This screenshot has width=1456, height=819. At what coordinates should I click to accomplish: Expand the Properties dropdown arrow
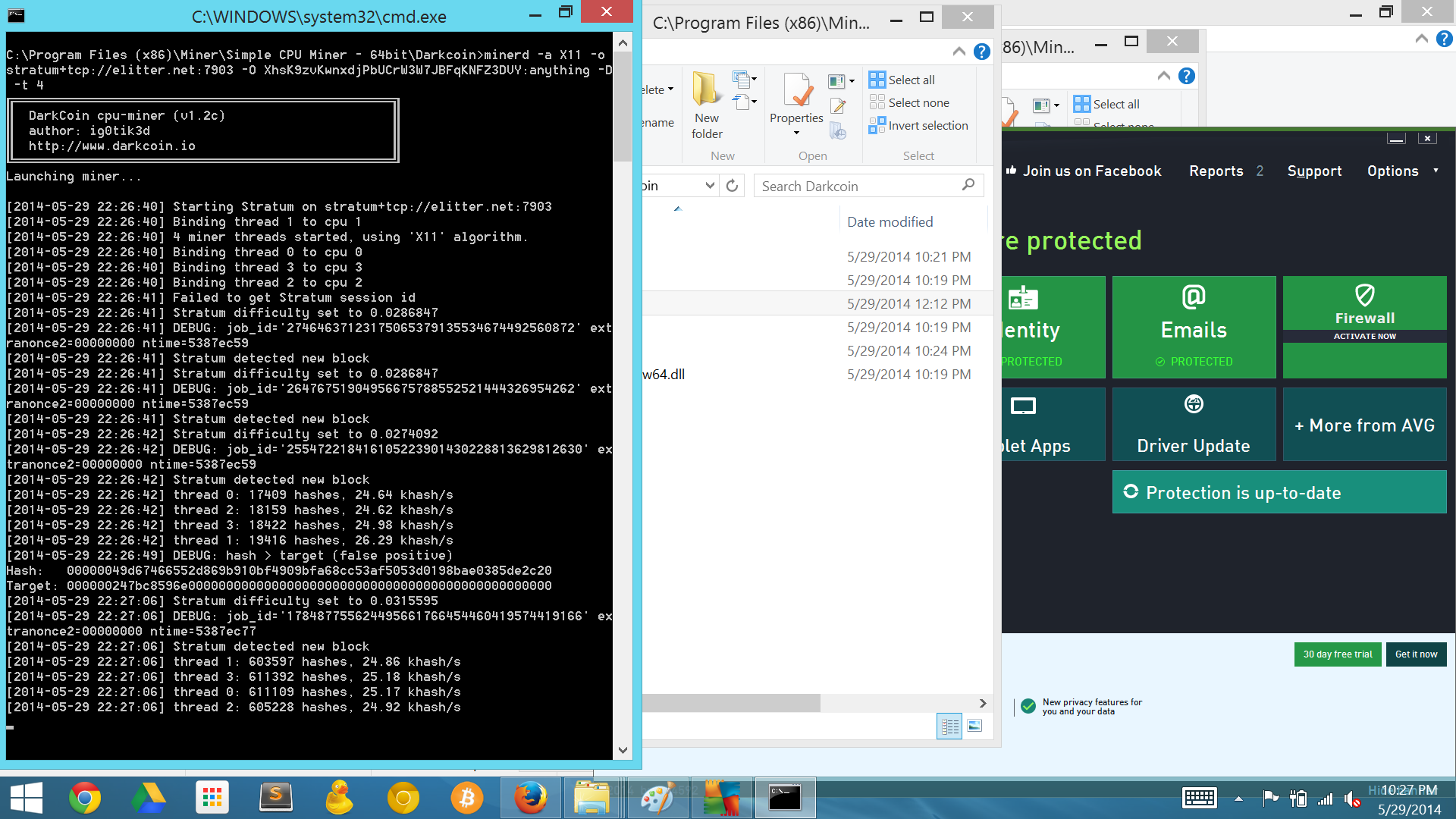(796, 133)
